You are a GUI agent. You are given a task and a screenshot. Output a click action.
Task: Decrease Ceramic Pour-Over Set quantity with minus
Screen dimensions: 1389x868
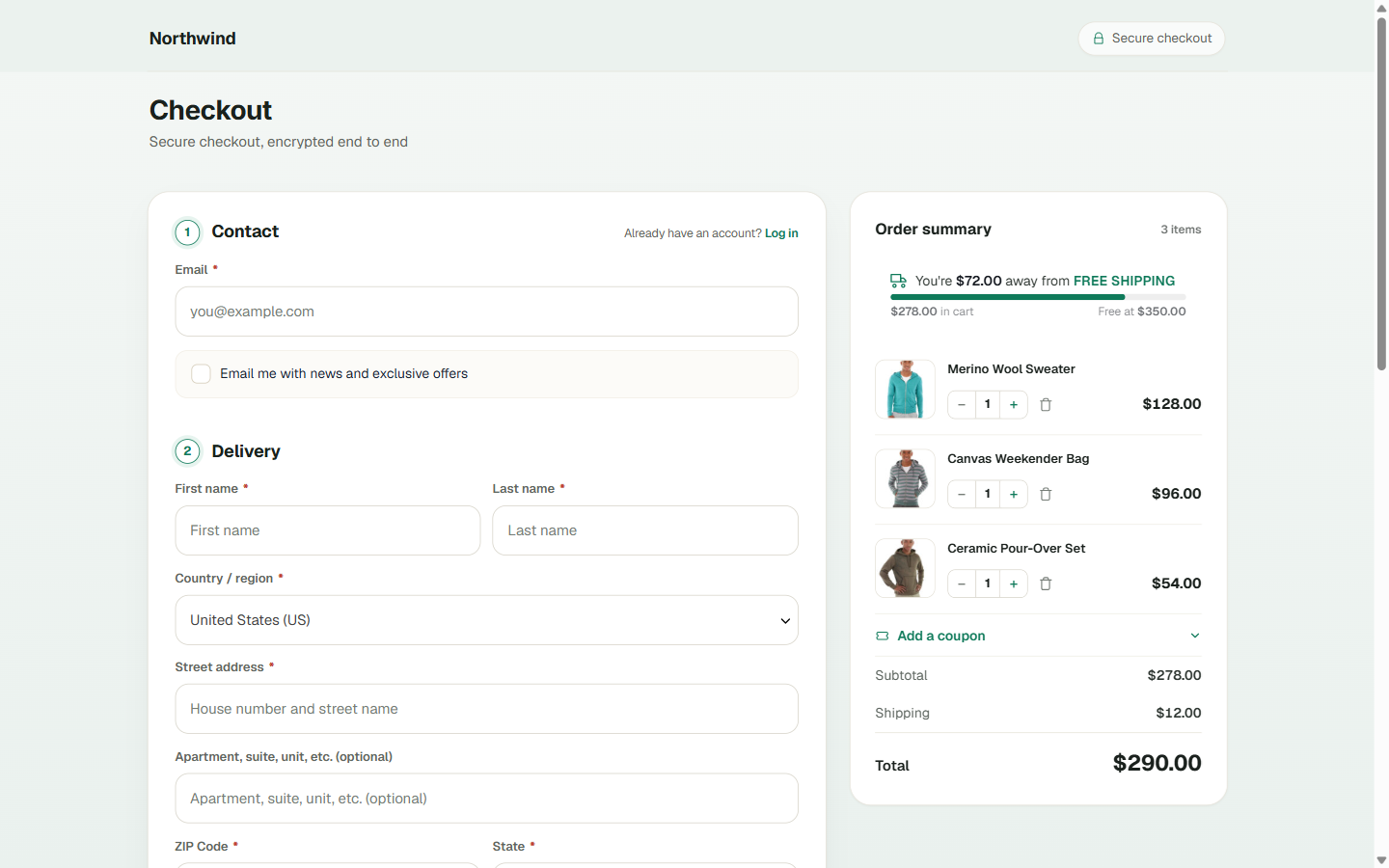962,584
